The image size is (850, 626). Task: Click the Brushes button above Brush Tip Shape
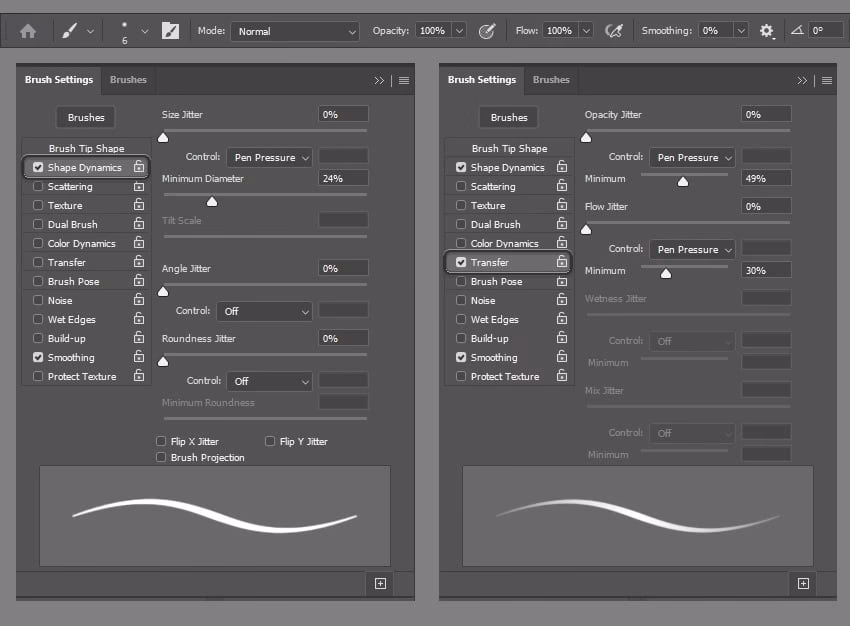(85, 117)
